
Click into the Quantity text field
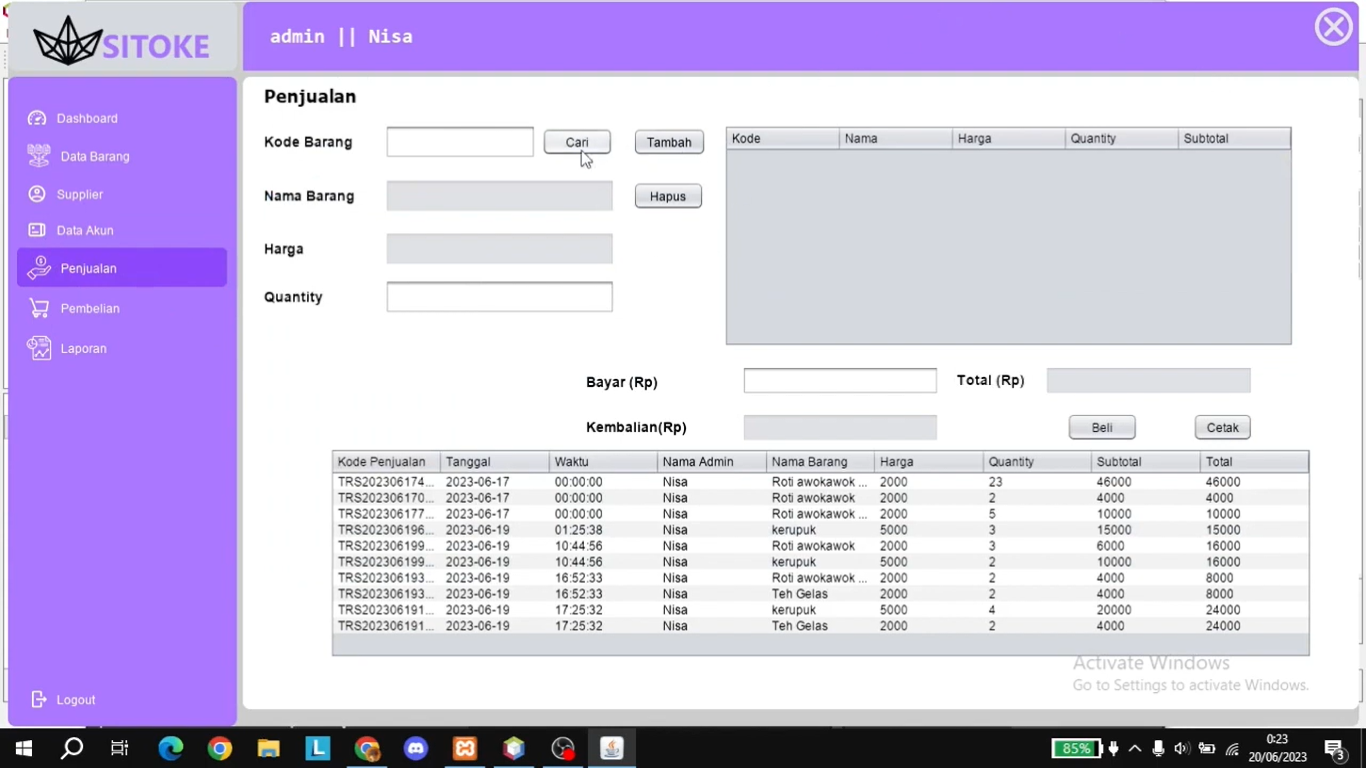[x=499, y=297]
